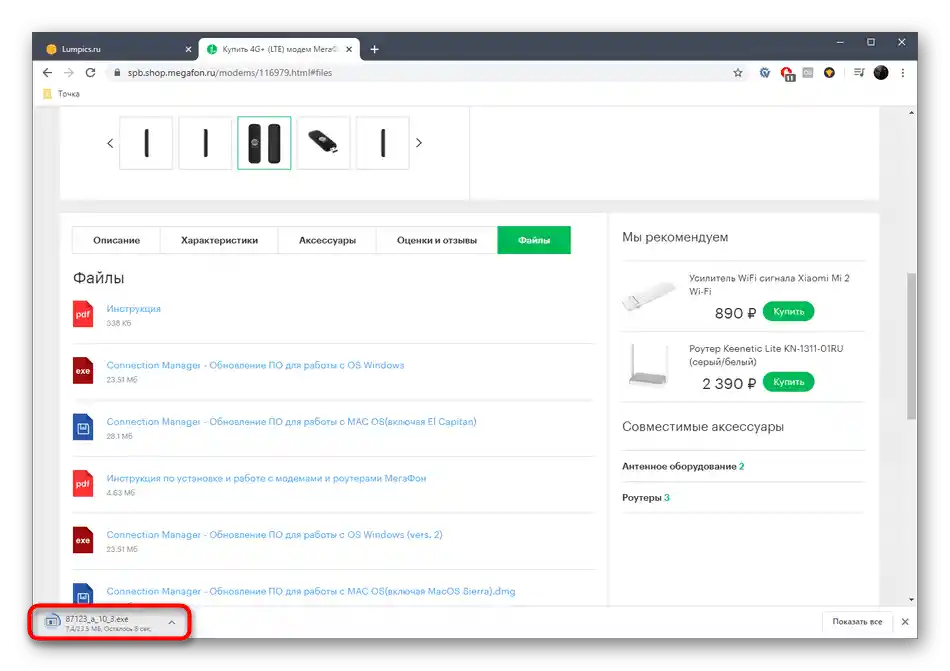Open the Описание tab
950x671 pixels.
pyautogui.click(x=116, y=240)
